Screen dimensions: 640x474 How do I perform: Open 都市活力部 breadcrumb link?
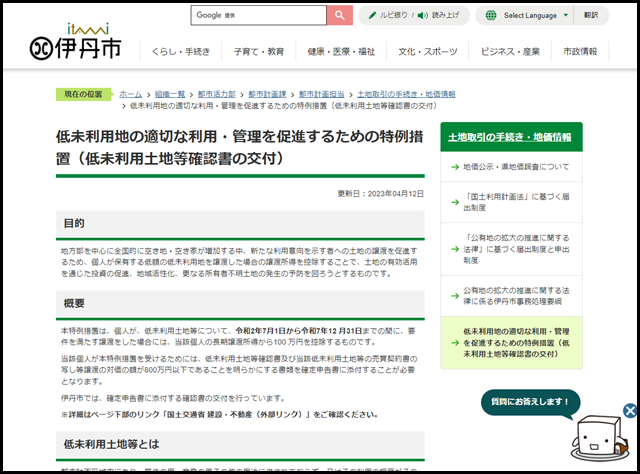(x=217, y=94)
